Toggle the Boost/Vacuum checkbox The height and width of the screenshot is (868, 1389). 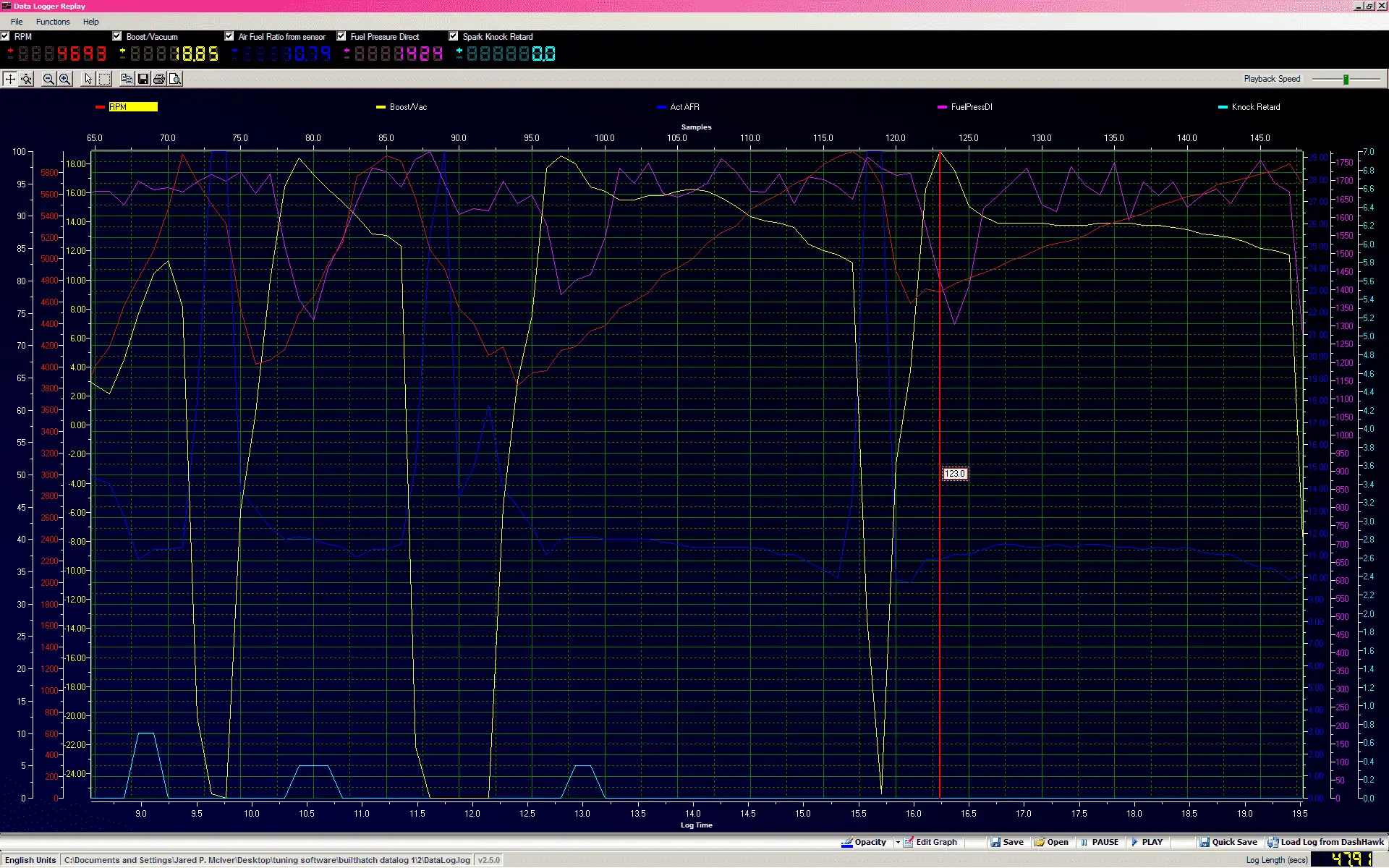tap(117, 36)
